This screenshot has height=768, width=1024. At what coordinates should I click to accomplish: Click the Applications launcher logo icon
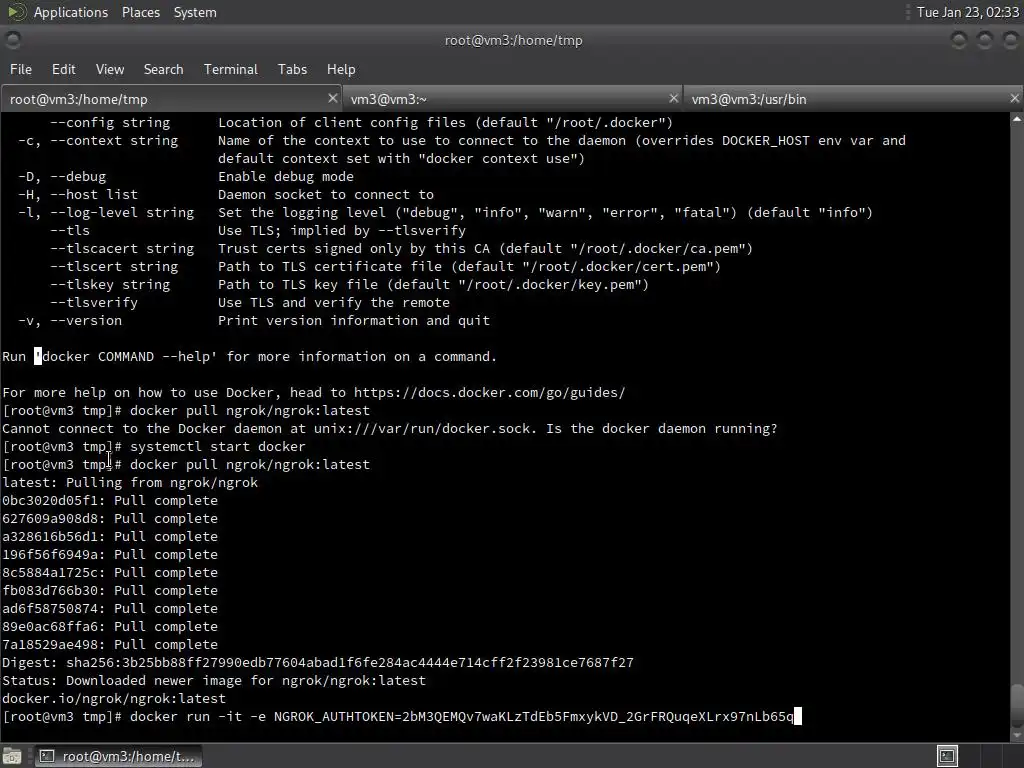17,12
